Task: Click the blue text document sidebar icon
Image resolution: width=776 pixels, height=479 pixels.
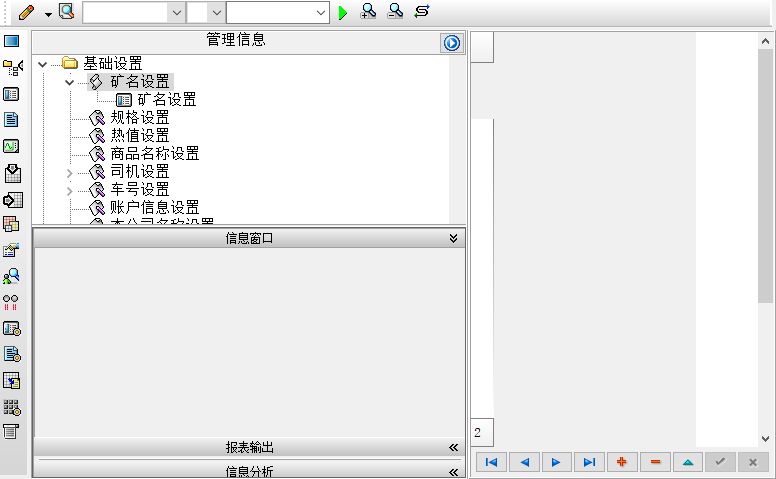Action: pyautogui.click(x=11, y=120)
